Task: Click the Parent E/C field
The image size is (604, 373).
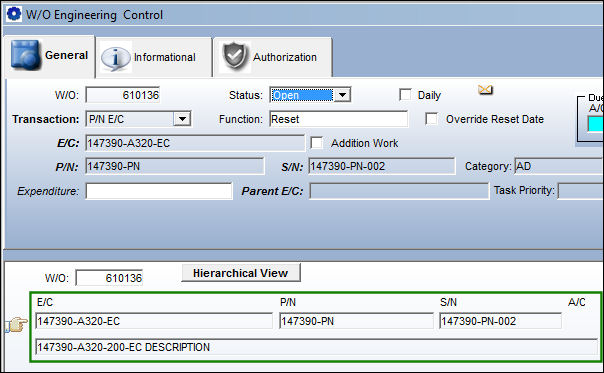Action: 399,191
